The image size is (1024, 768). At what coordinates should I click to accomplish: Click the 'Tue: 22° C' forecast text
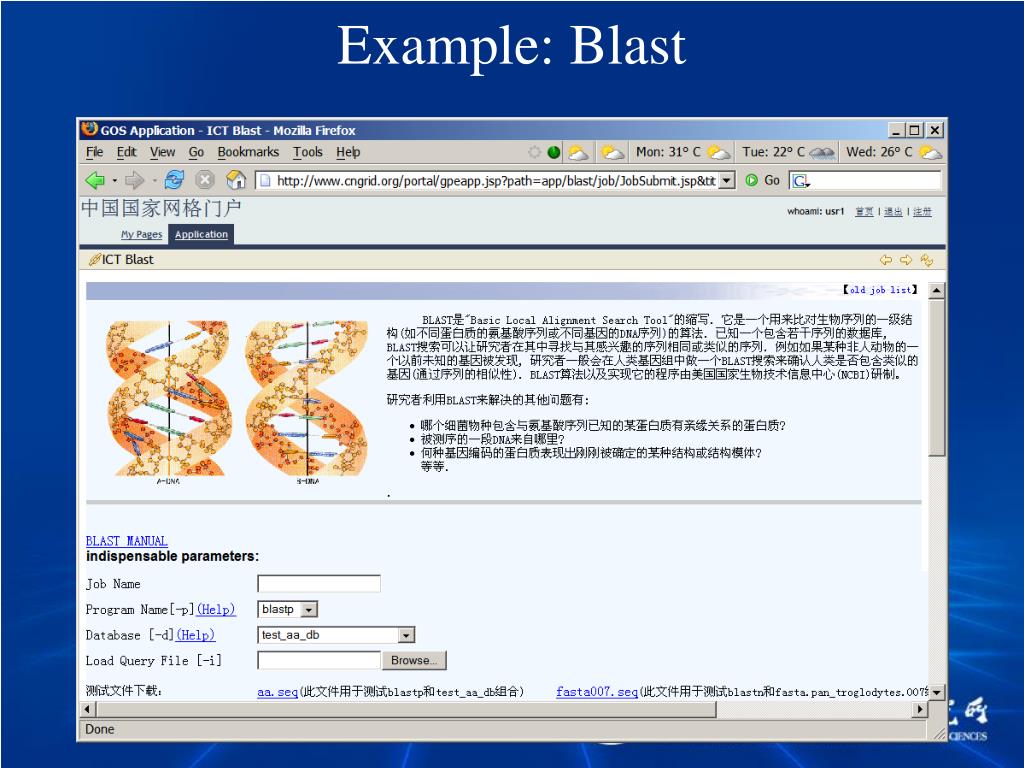coord(773,152)
